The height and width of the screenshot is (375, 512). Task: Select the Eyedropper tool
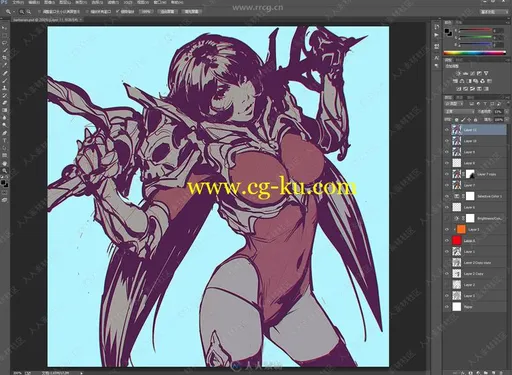4,65
